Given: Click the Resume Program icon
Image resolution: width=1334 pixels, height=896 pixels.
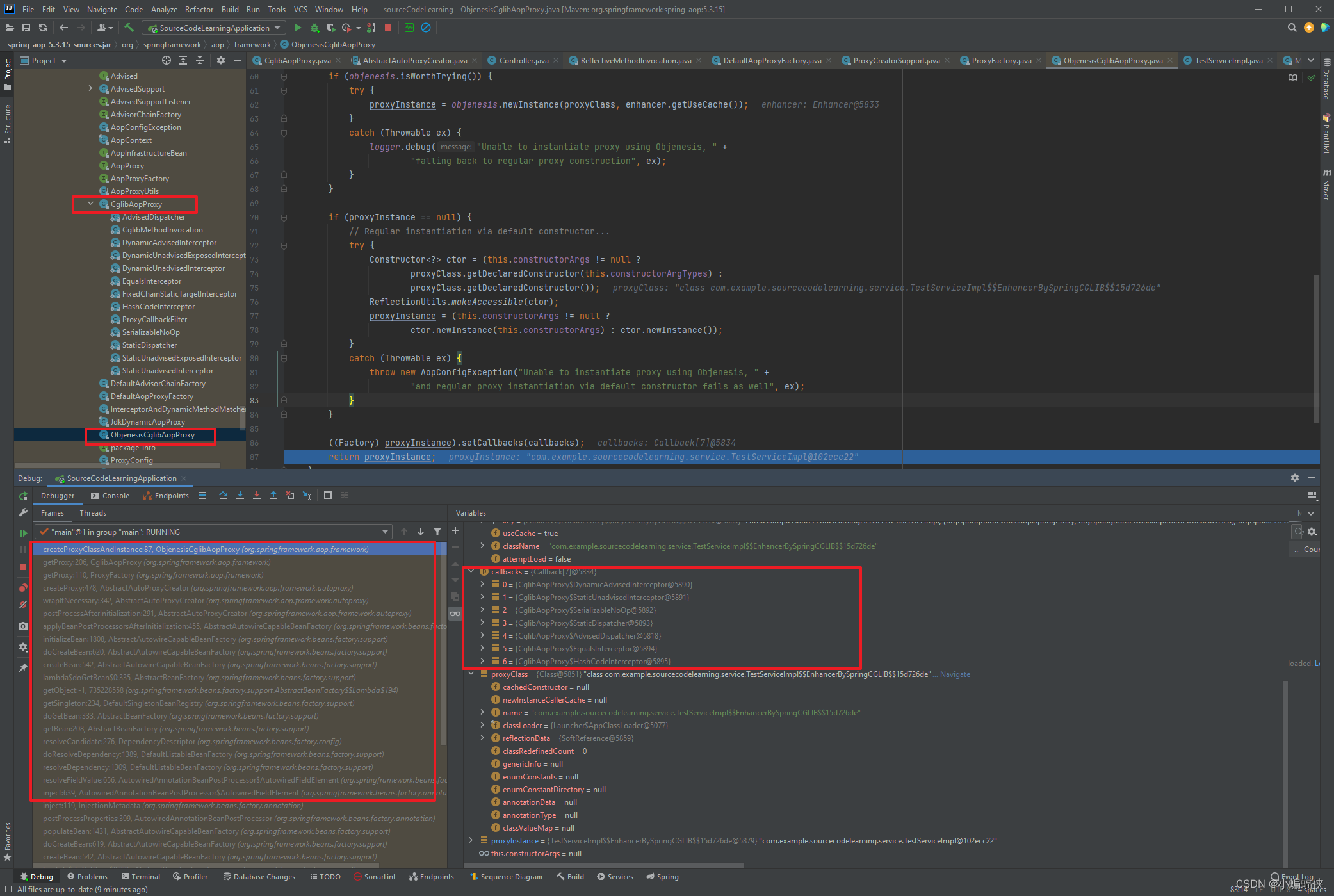Looking at the screenshot, I should click(x=23, y=532).
